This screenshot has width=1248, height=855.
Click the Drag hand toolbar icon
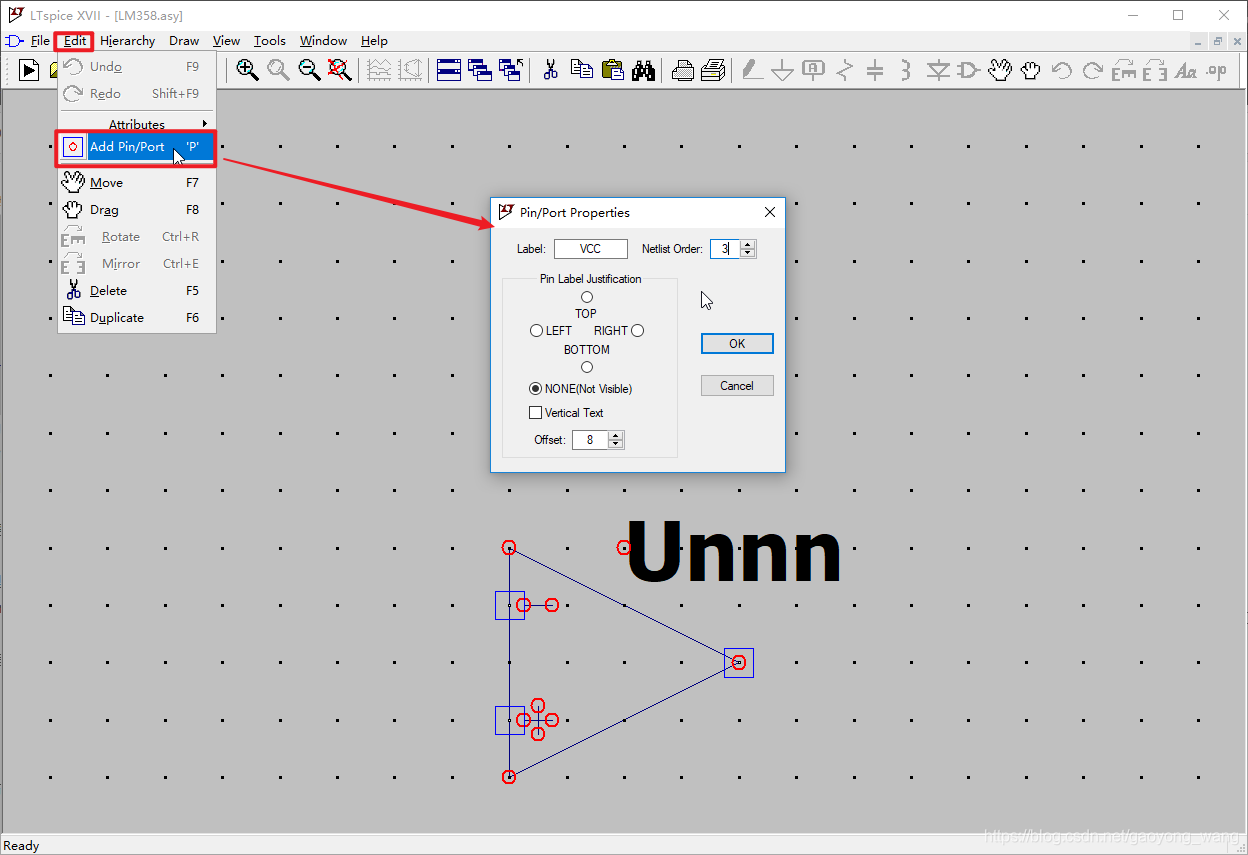pyautogui.click(x=1031, y=70)
